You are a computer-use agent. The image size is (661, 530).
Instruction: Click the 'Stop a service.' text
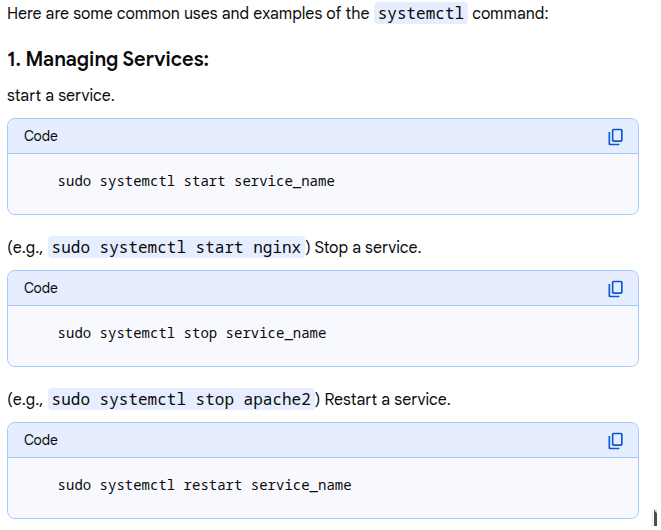pos(368,248)
